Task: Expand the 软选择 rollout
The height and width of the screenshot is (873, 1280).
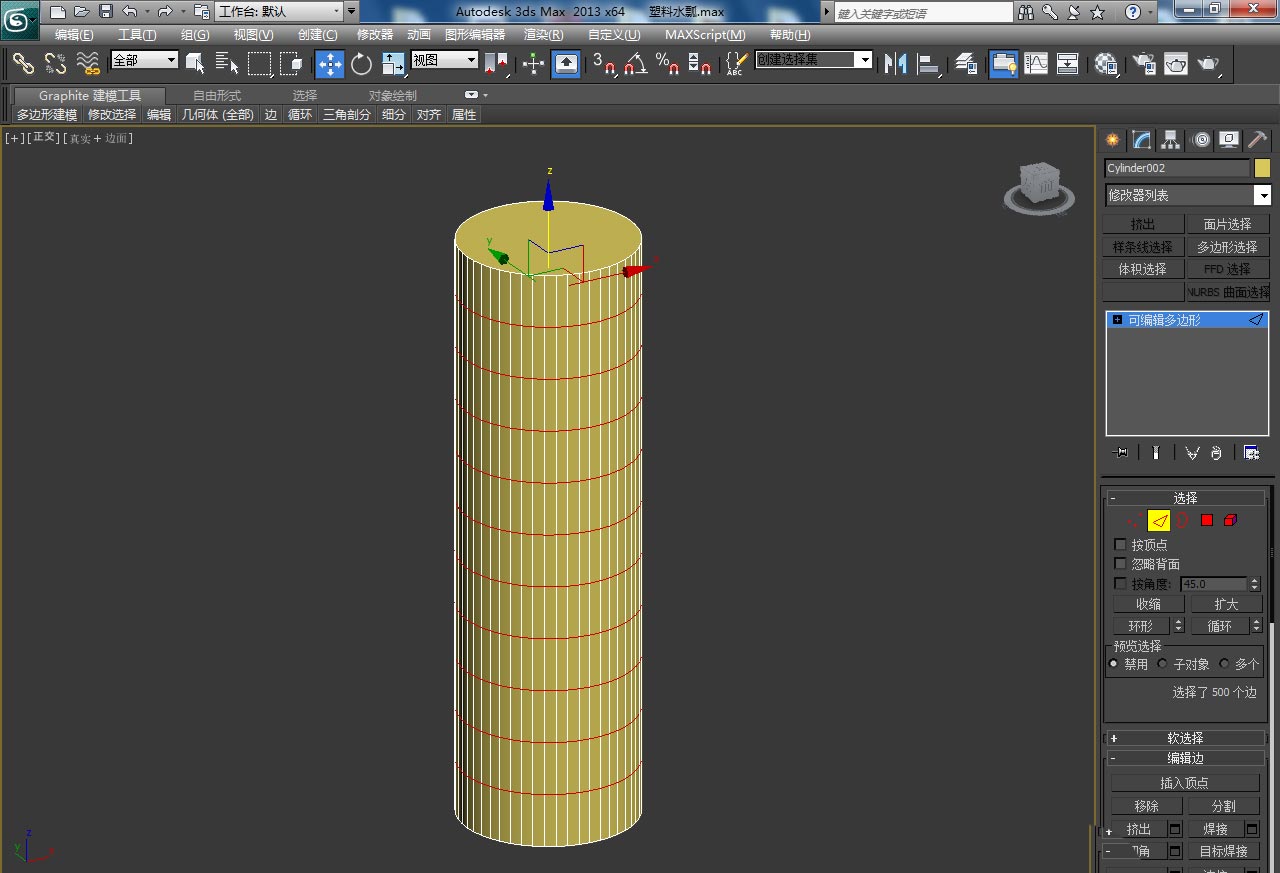Action: click(x=1185, y=738)
